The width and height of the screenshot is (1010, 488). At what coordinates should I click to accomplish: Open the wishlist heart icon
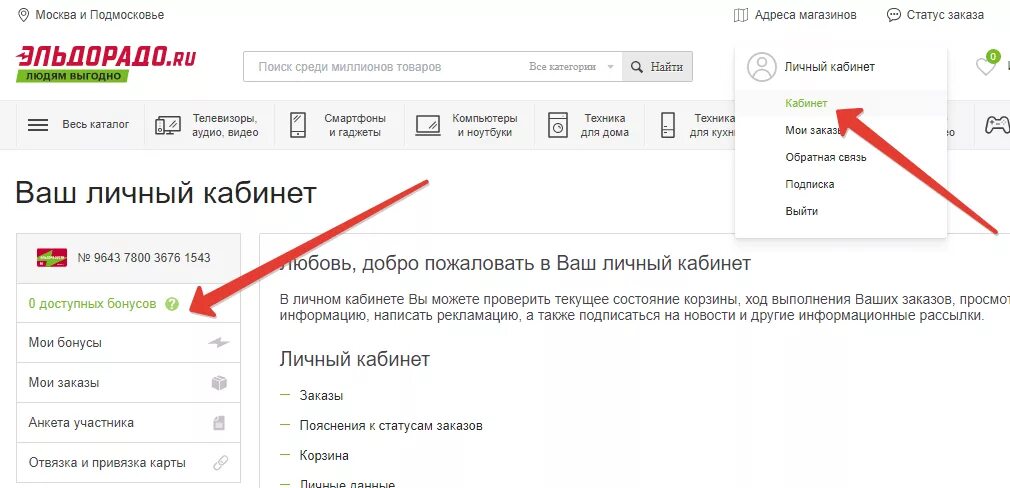tap(986, 66)
